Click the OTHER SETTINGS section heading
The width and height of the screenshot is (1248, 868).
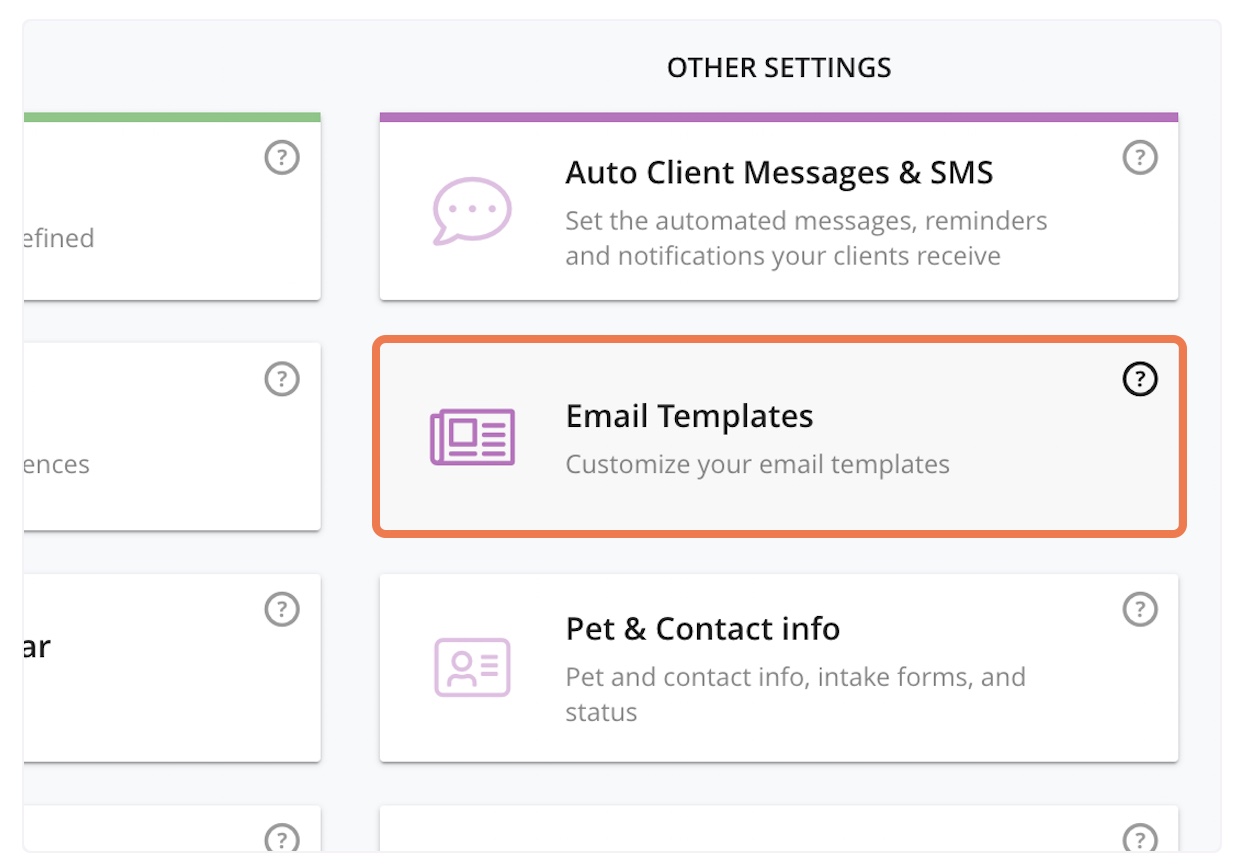point(779,68)
